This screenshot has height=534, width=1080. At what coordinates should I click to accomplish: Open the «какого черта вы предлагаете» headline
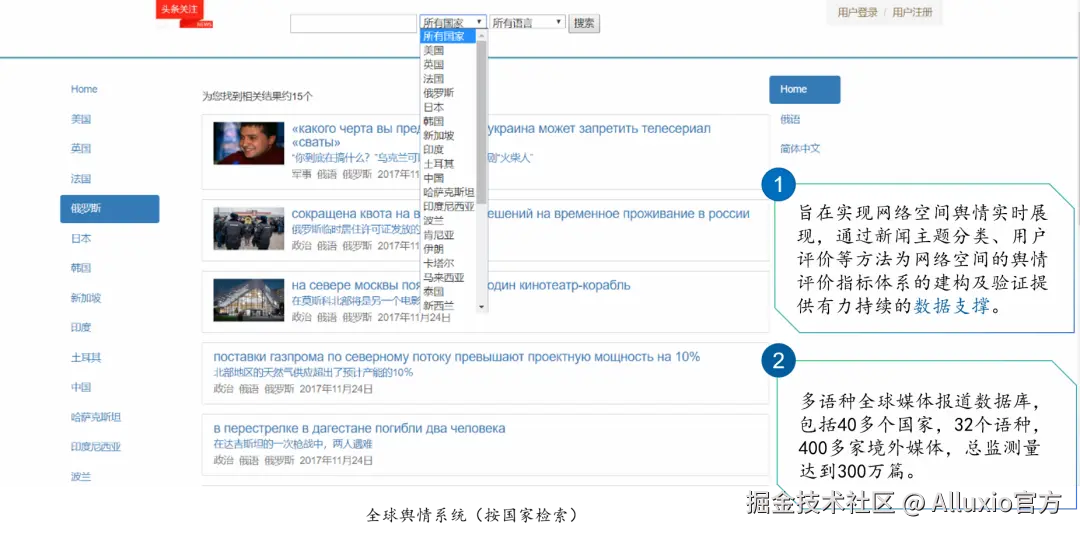501,135
